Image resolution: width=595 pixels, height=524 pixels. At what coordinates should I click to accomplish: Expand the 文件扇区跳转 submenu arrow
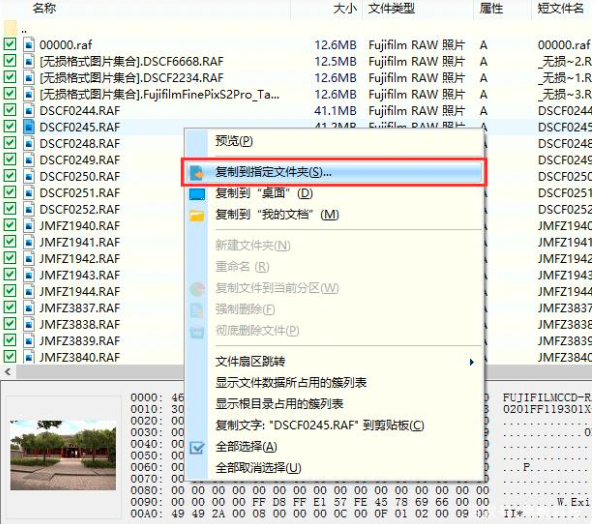(471, 362)
